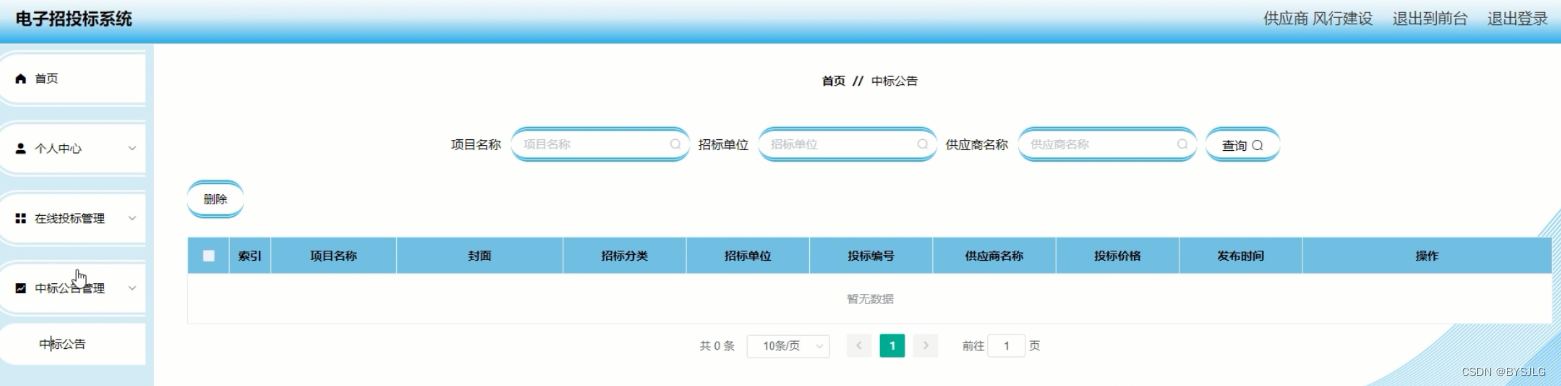Focus the 招标单位 input field
This screenshot has height=386, width=1561.
[x=847, y=144]
